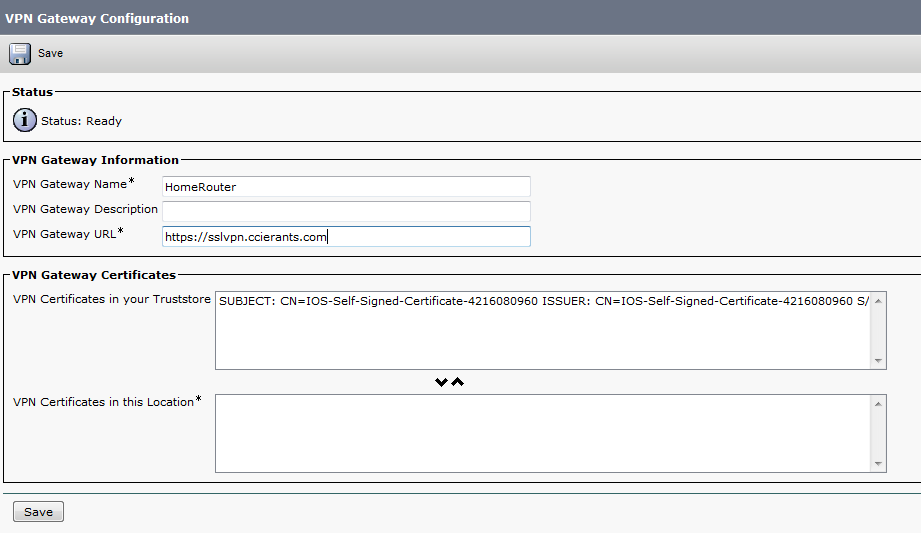Viewport: 921px width, 533px height.
Task: Click the Location list scroll-up arrow
Action: pos(878,404)
